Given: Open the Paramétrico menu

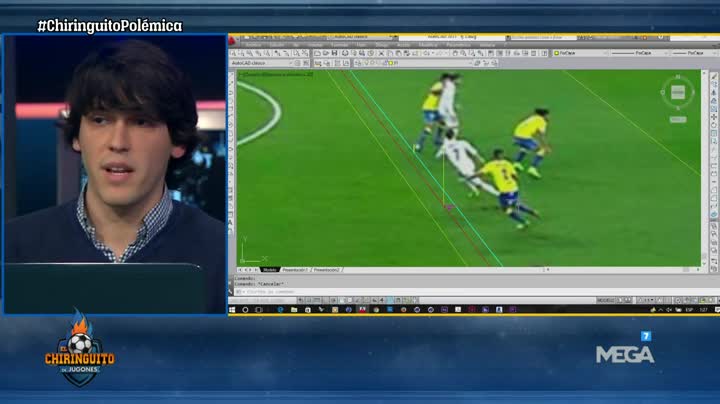Looking at the screenshot, I should 458,45.
